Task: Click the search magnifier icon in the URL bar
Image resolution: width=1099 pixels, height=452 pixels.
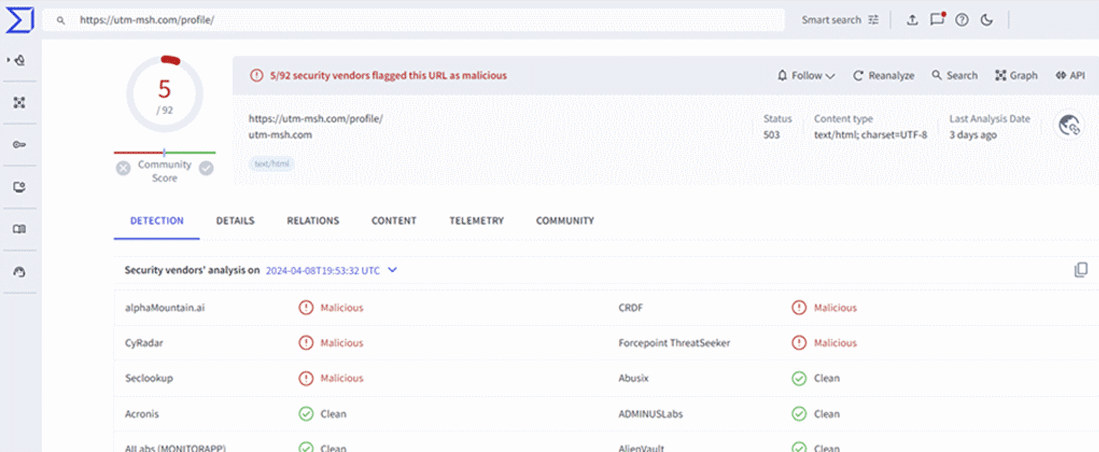Action: click(61, 20)
